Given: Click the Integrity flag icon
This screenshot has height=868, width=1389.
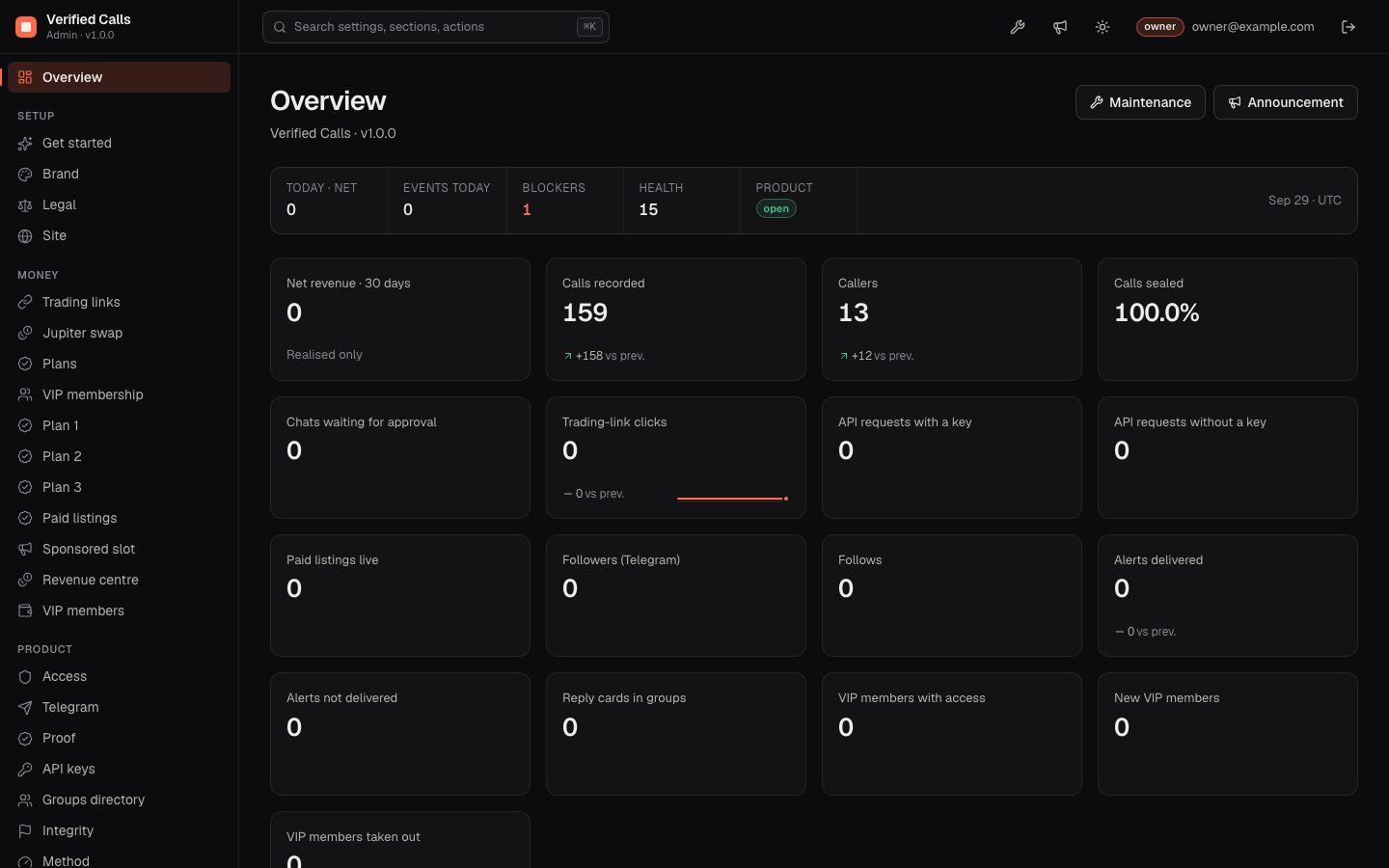Looking at the screenshot, I should click(25, 830).
